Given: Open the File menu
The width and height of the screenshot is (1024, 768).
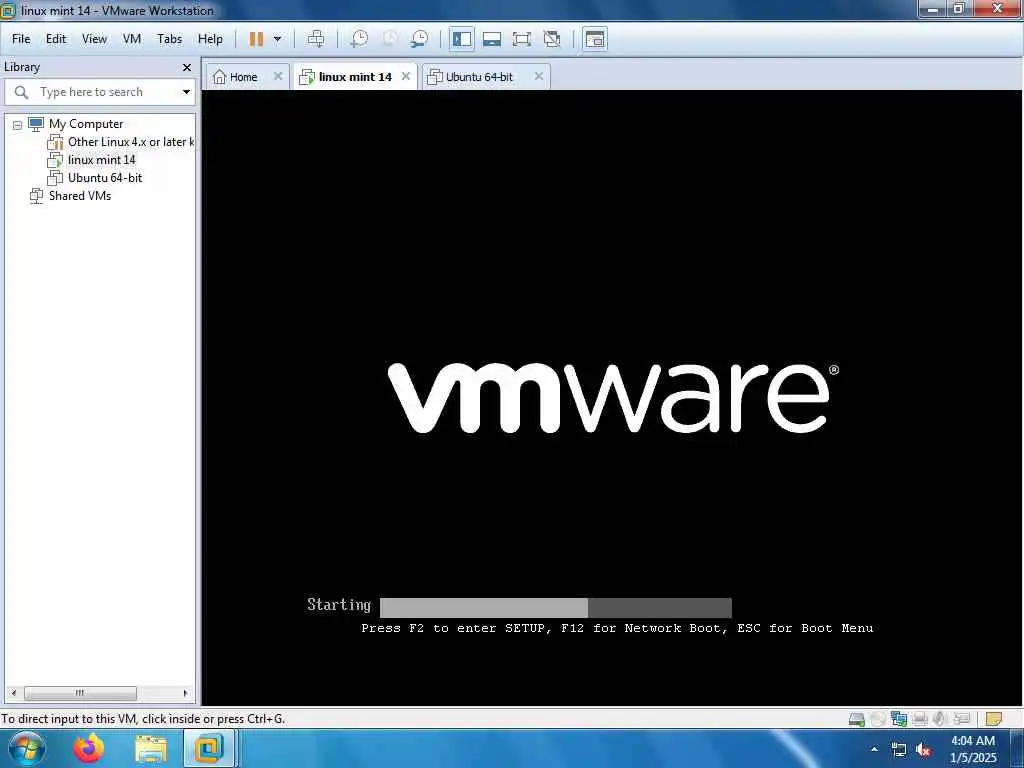Looking at the screenshot, I should pos(21,39).
